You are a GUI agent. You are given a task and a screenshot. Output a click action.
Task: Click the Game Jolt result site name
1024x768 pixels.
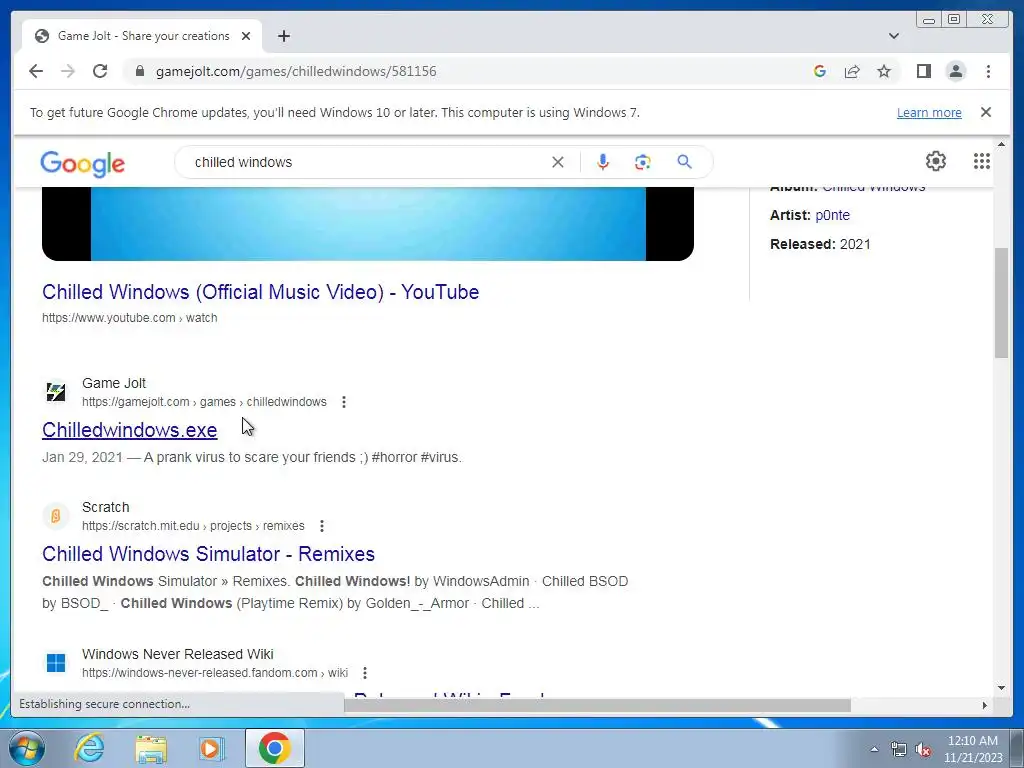point(114,383)
